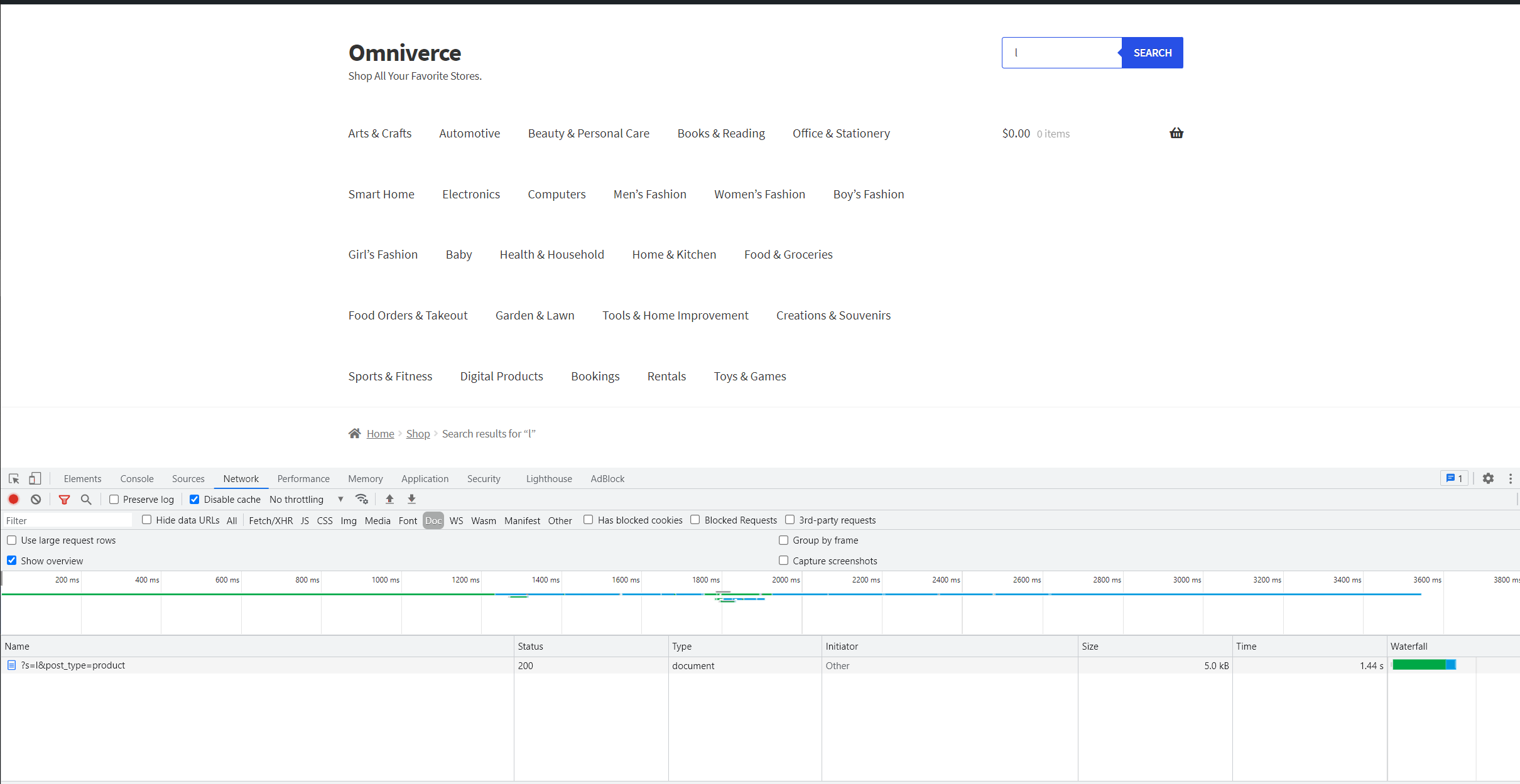Open the DevTools three-dot customize menu
The width and height of the screenshot is (1520, 784).
coord(1511,478)
